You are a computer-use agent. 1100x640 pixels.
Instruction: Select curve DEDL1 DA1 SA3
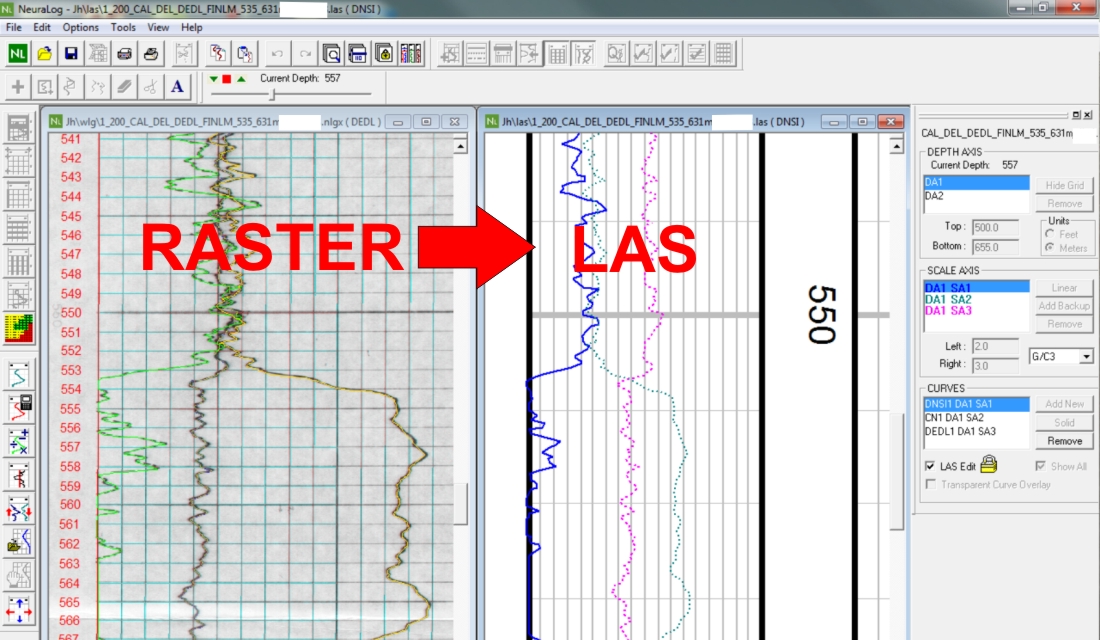977,432
